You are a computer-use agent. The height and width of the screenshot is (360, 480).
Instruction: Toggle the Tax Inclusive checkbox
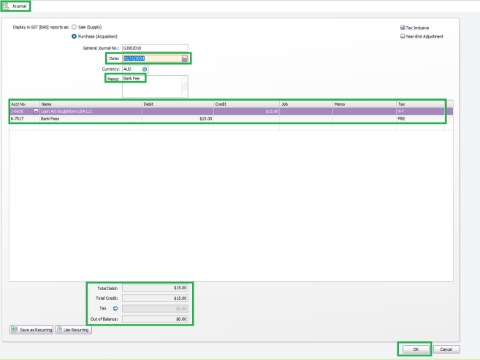[x=402, y=28]
